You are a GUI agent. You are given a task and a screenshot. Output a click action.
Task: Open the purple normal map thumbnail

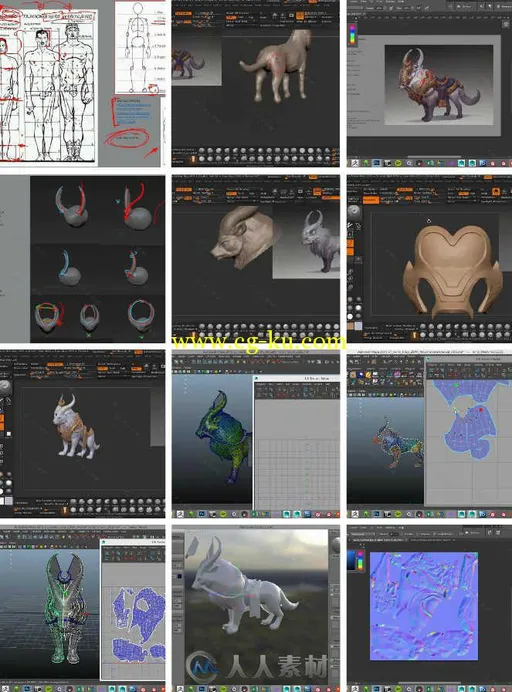(429, 609)
